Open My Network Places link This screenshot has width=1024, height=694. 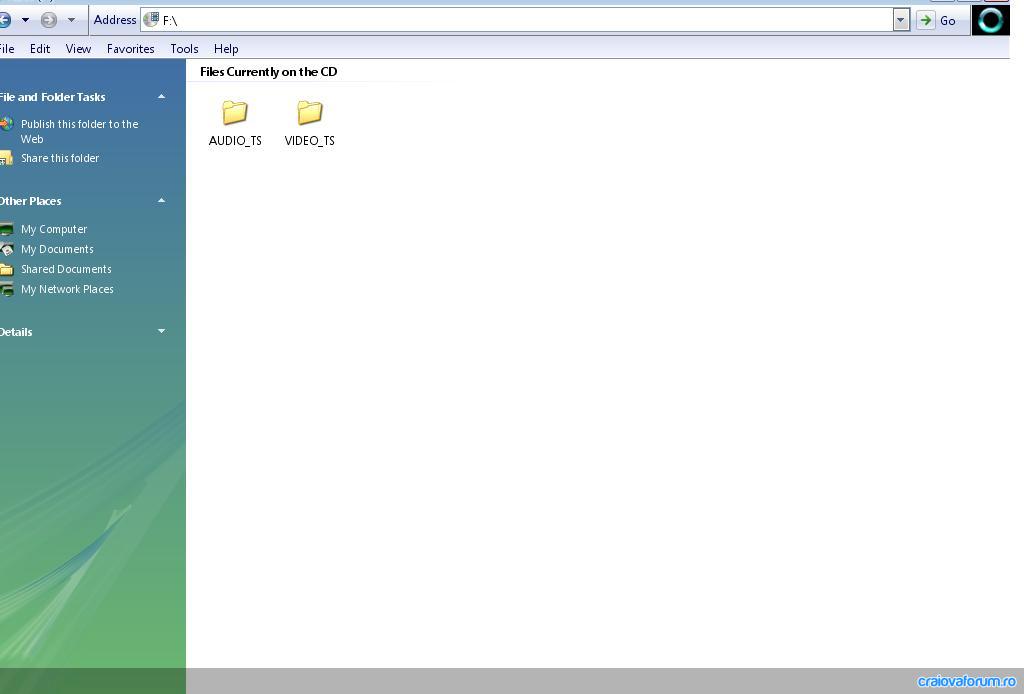(67, 289)
